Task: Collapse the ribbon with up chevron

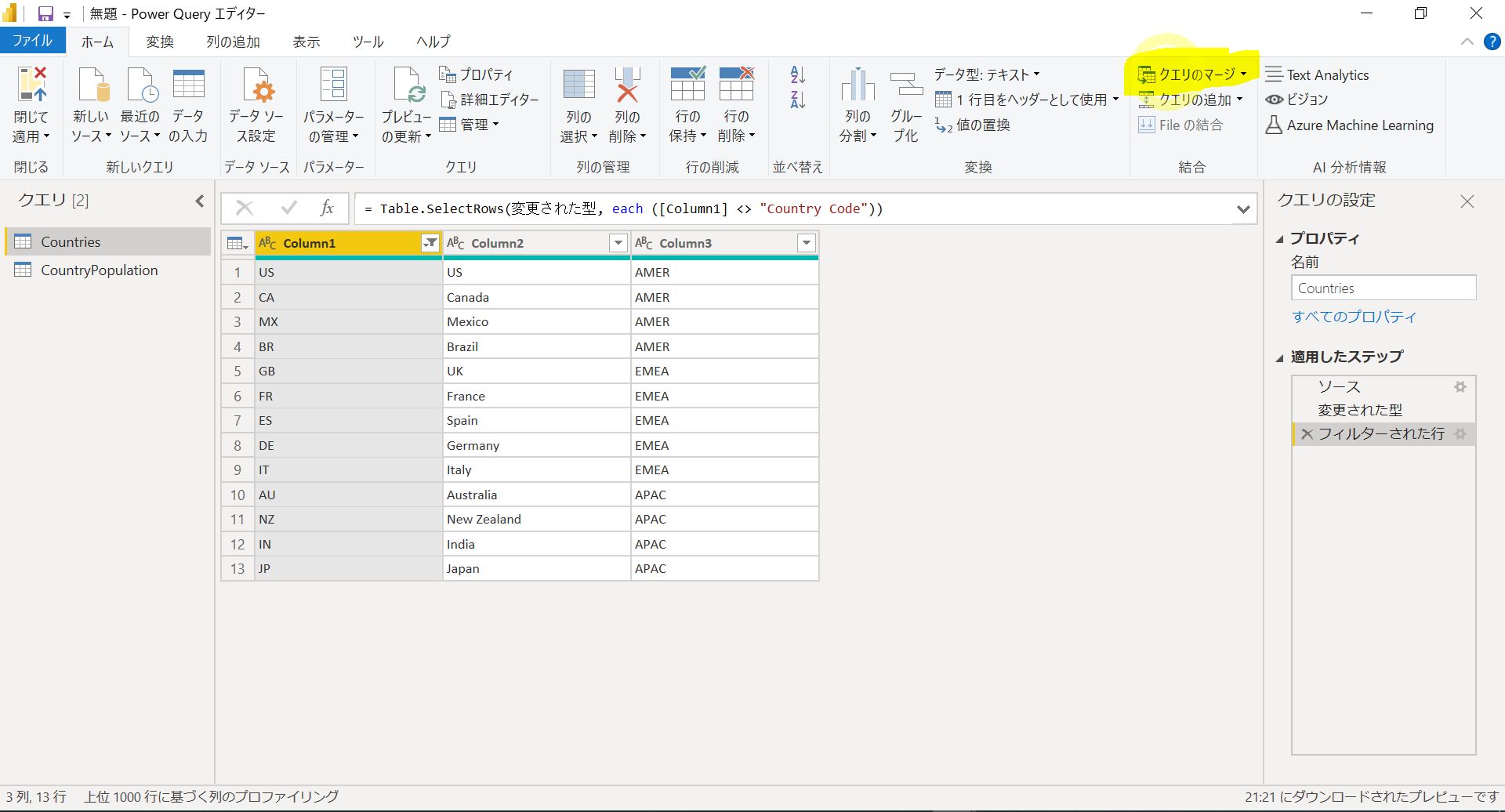Action: point(1467,42)
